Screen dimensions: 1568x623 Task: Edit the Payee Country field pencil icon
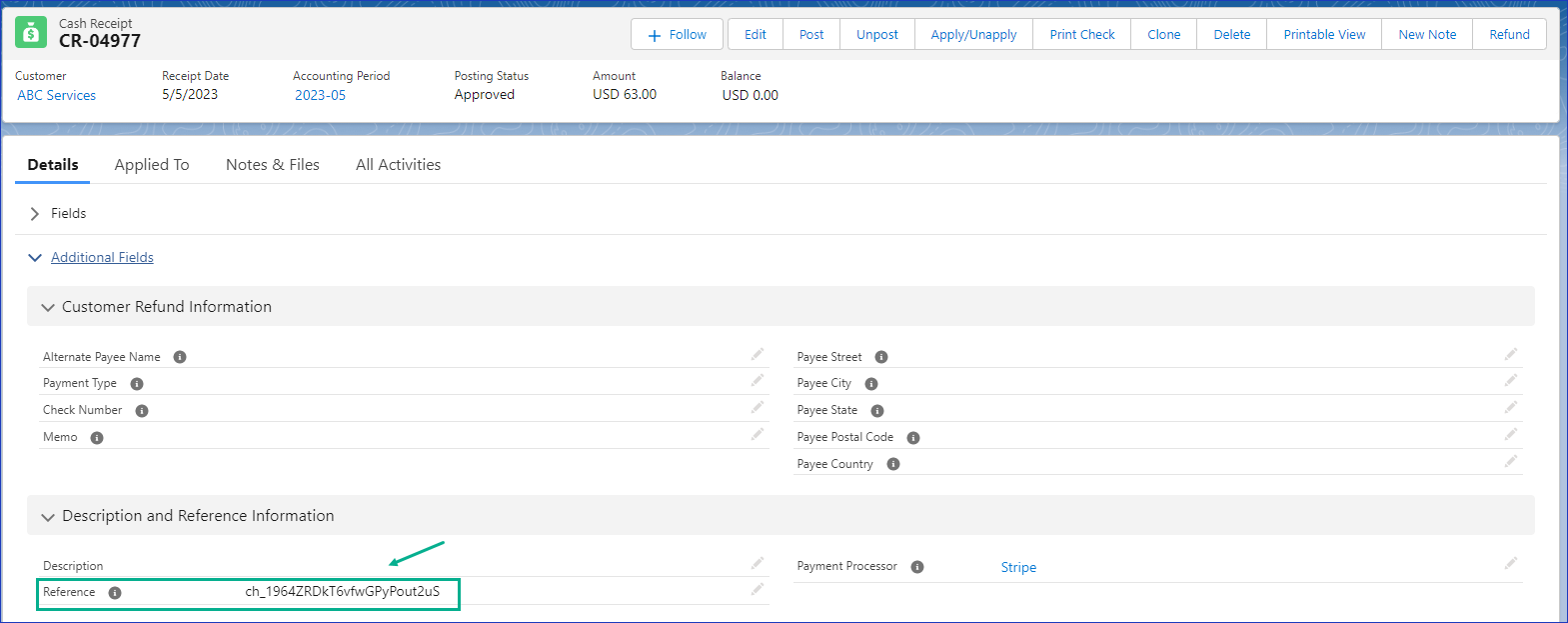[1511, 461]
